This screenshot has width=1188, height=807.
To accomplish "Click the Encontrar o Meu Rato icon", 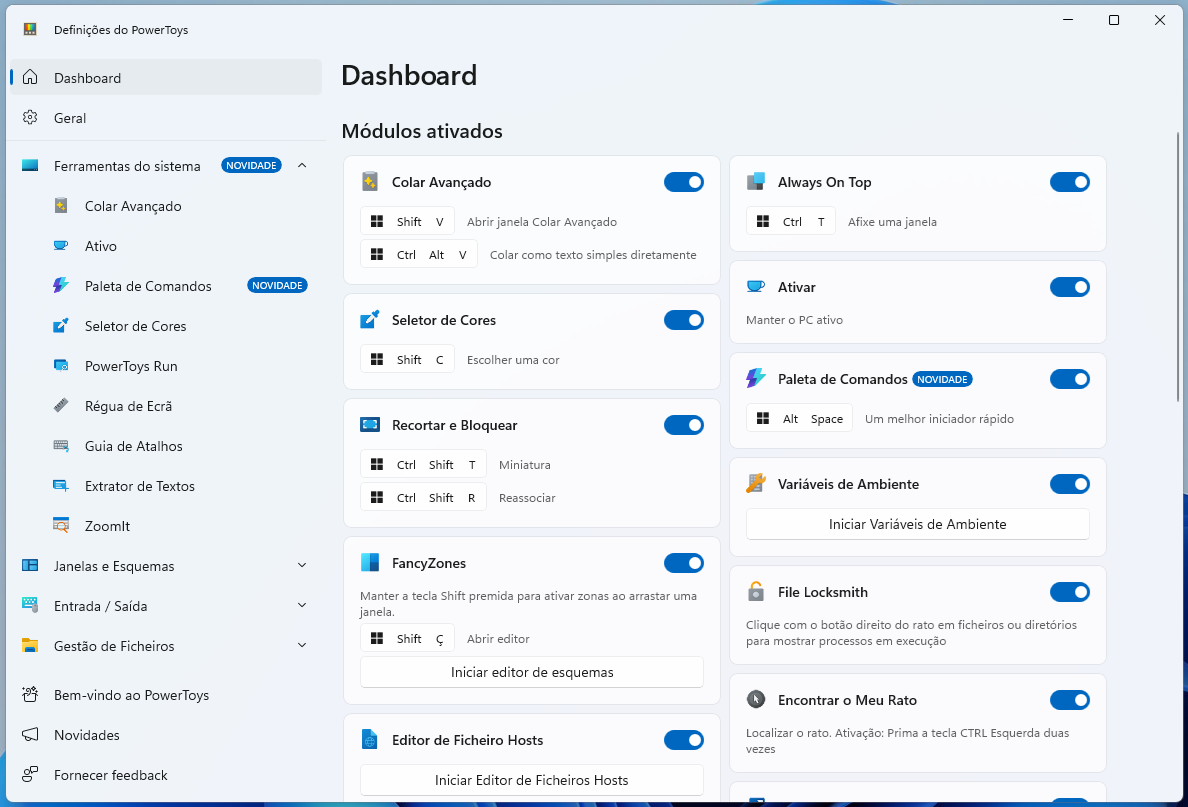I will pos(756,699).
